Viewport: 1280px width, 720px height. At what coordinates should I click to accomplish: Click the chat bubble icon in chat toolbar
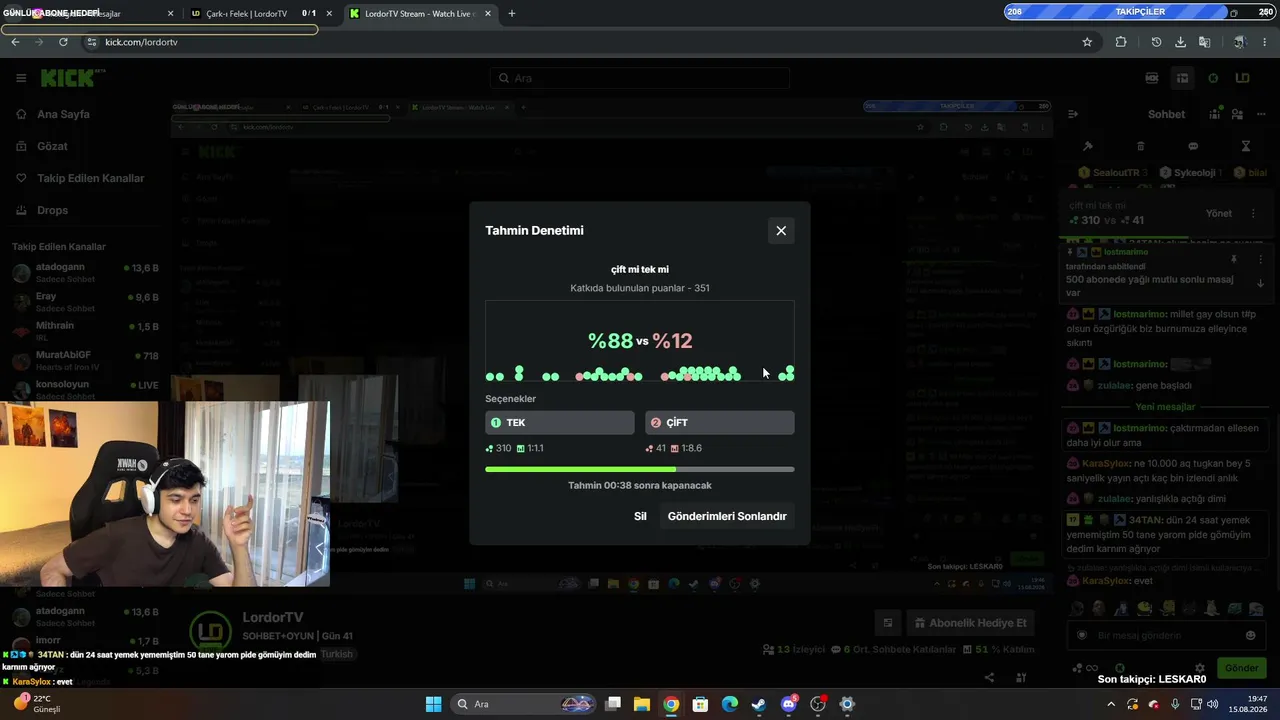coord(1193,146)
